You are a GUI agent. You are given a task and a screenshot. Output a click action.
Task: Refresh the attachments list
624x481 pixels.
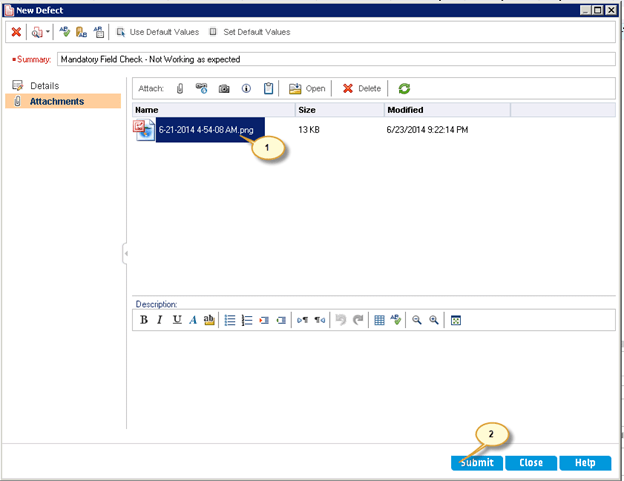[404, 88]
